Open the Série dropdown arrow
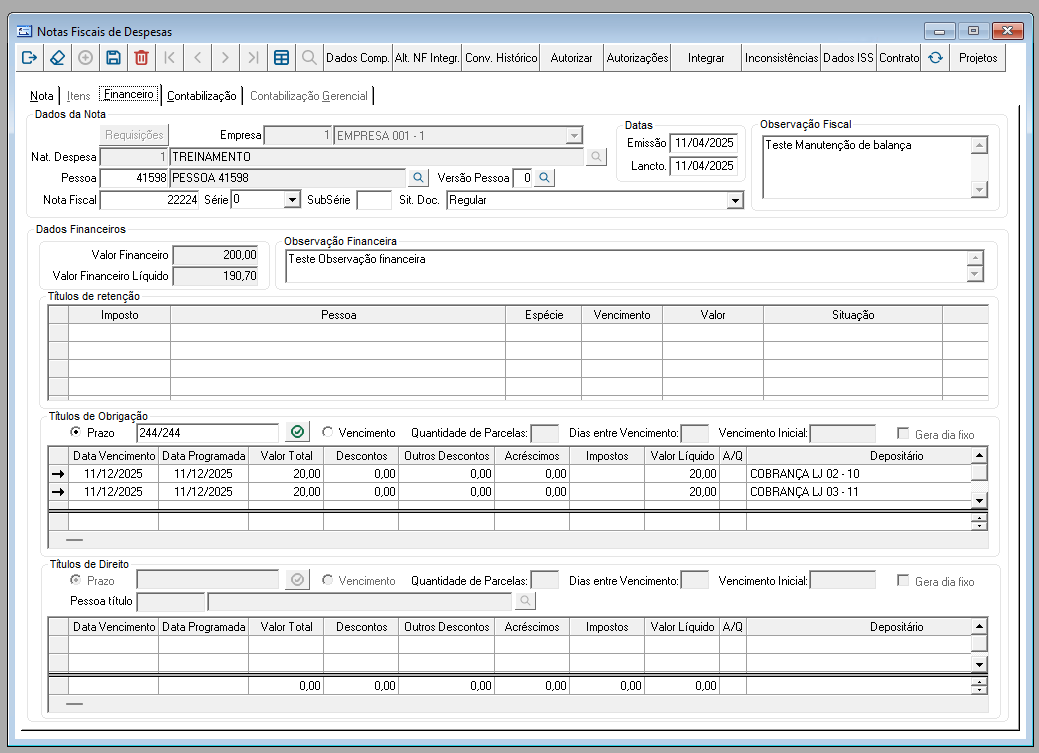This screenshot has height=753, width=1039. 292,200
